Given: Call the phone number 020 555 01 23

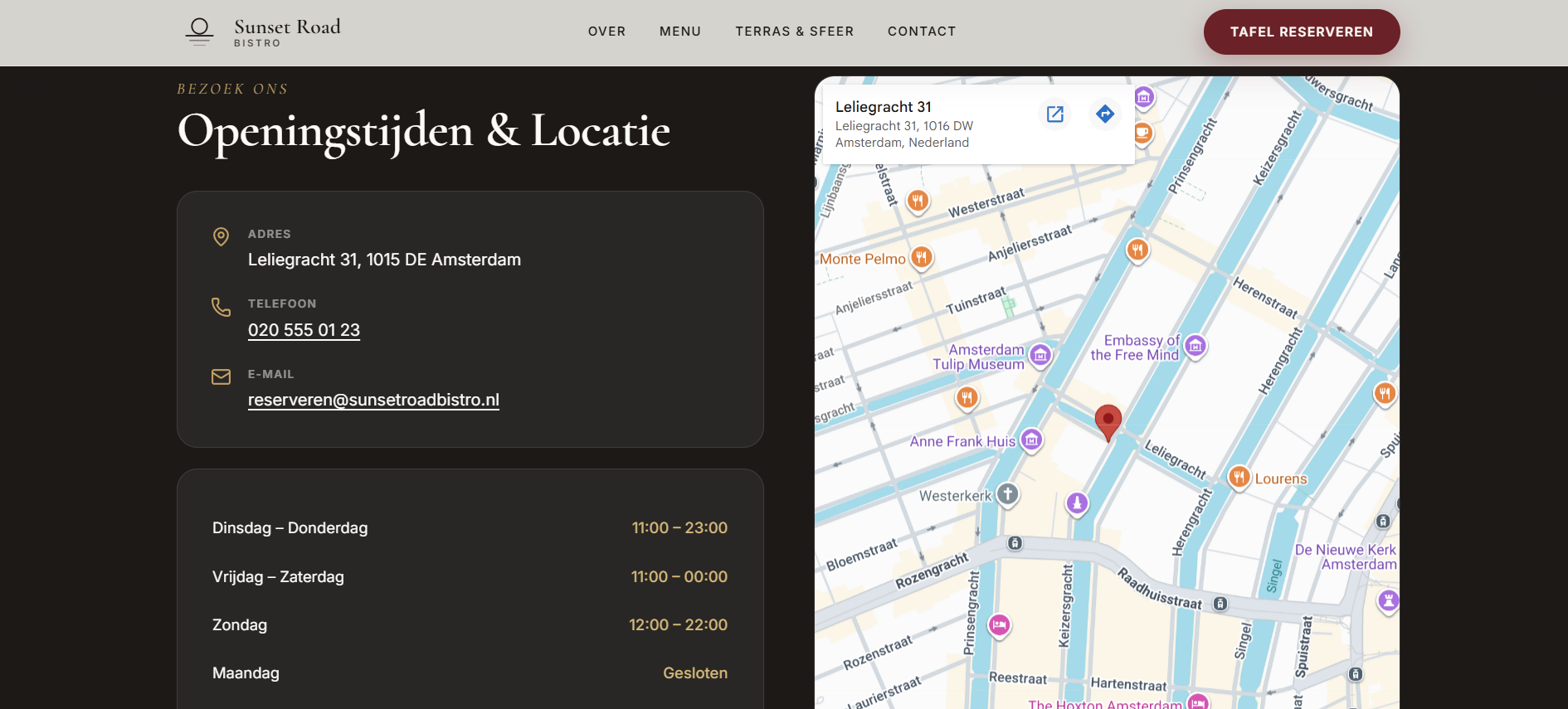Looking at the screenshot, I should click(304, 330).
